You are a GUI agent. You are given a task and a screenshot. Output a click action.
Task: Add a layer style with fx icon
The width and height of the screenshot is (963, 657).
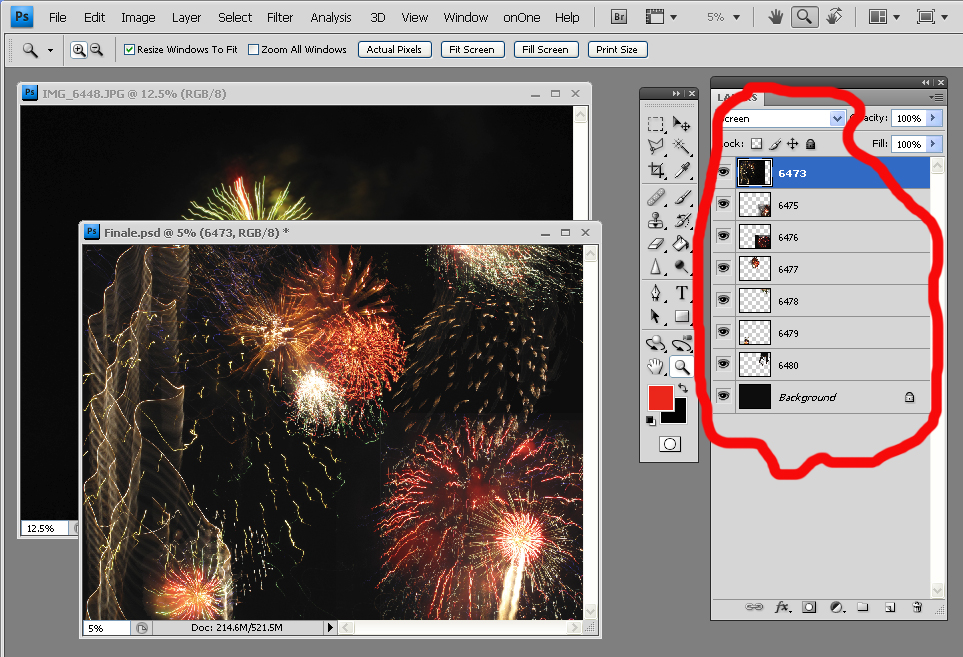(x=783, y=607)
